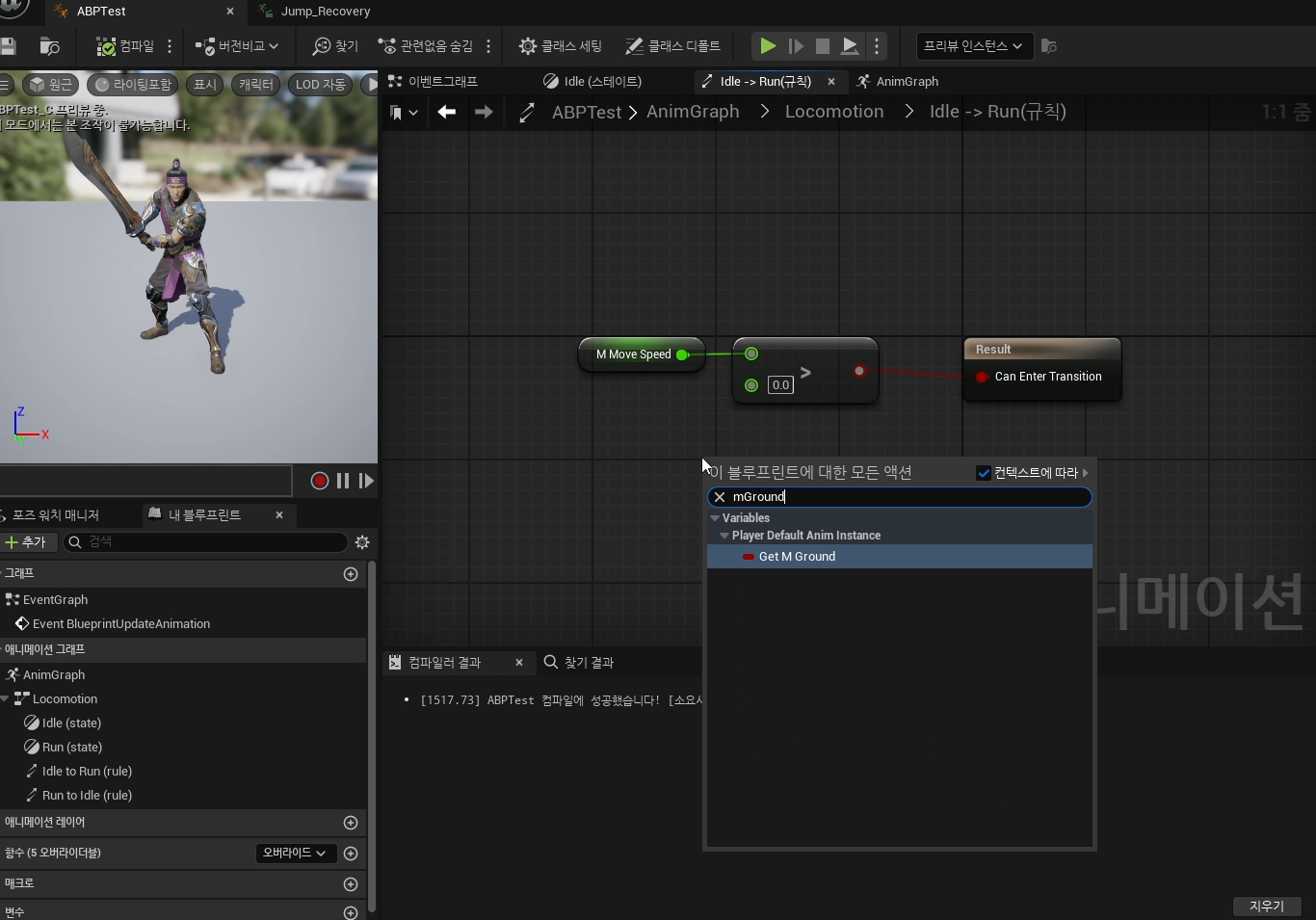Switch to the Jump_Recovery asset tab
This screenshot has height=920, width=1316.
point(326,12)
